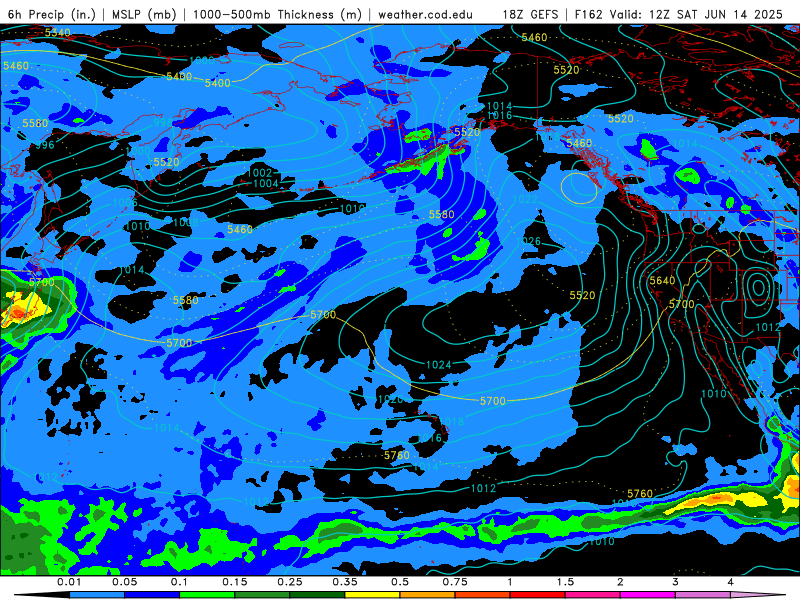Click the orange 0.5 legend swatch
Screen dimensions: 800x600
pos(428,595)
